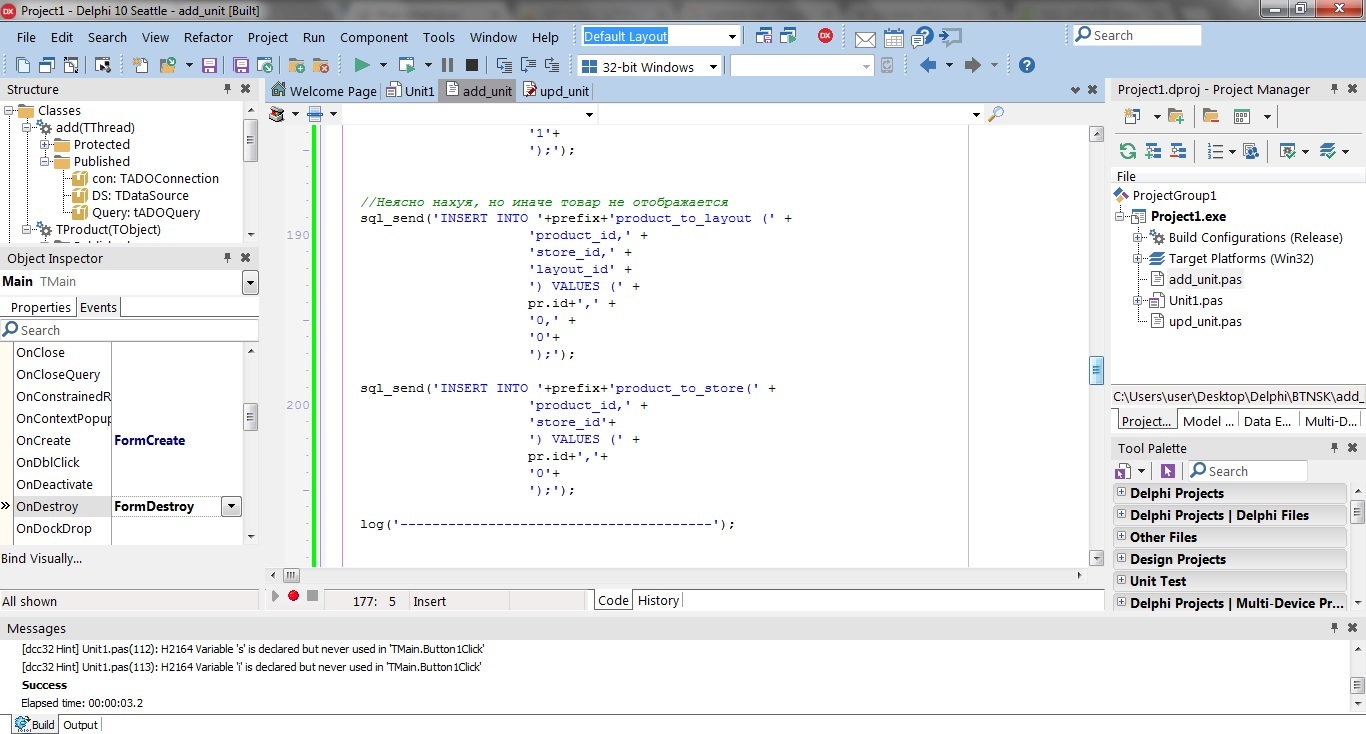Viewport: 1366px width, 734px height.
Task: Click the gray Forward navigation arrow
Action: pyautogui.click(x=972, y=66)
